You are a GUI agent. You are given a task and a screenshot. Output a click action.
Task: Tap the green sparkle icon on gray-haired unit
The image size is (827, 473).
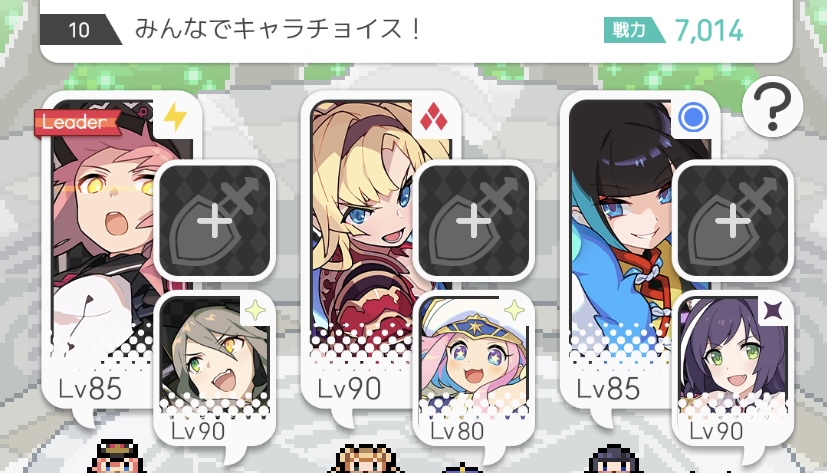click(255, 311)
